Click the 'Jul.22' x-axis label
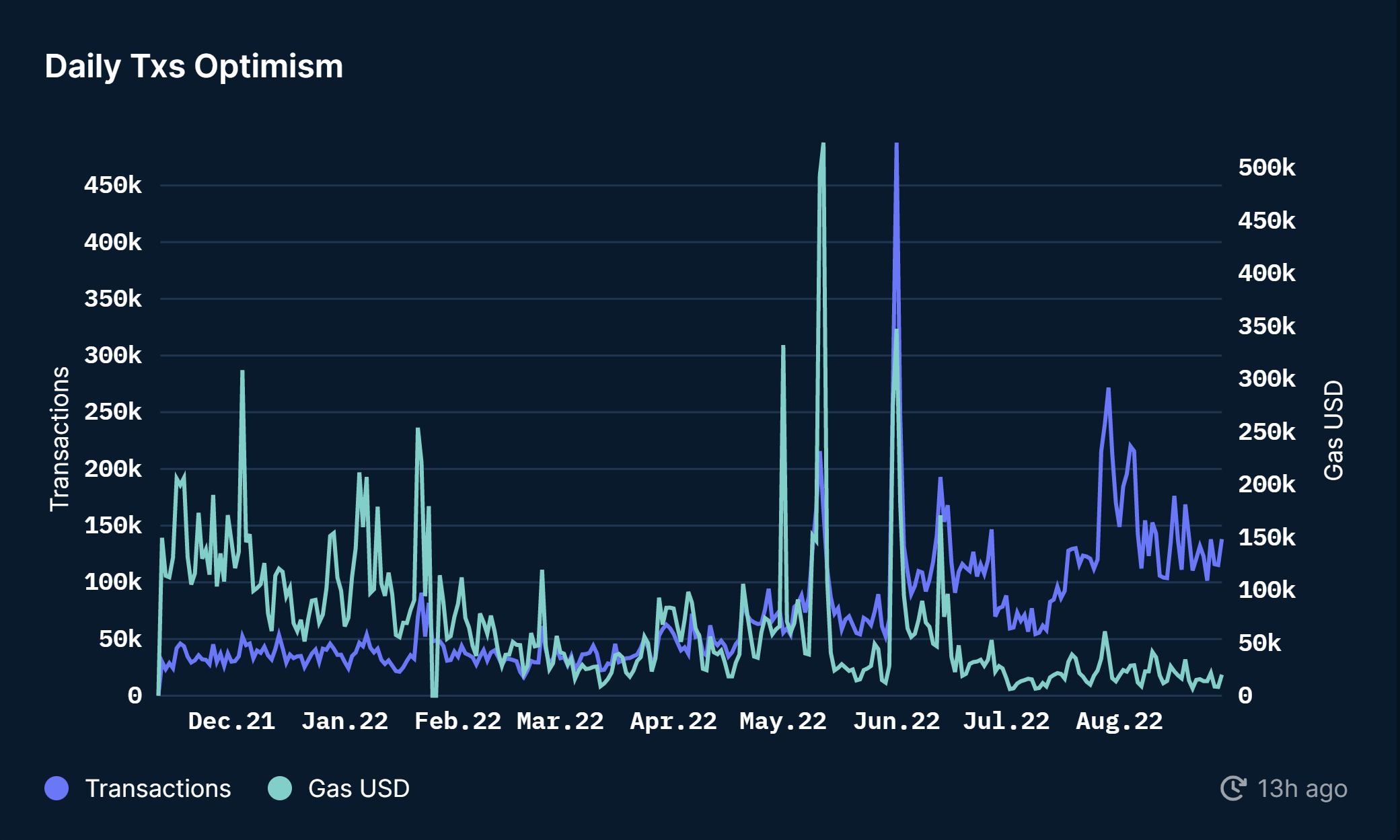Image resolution: width=1400 pixels, height=840 pixels. point(1006,721)
